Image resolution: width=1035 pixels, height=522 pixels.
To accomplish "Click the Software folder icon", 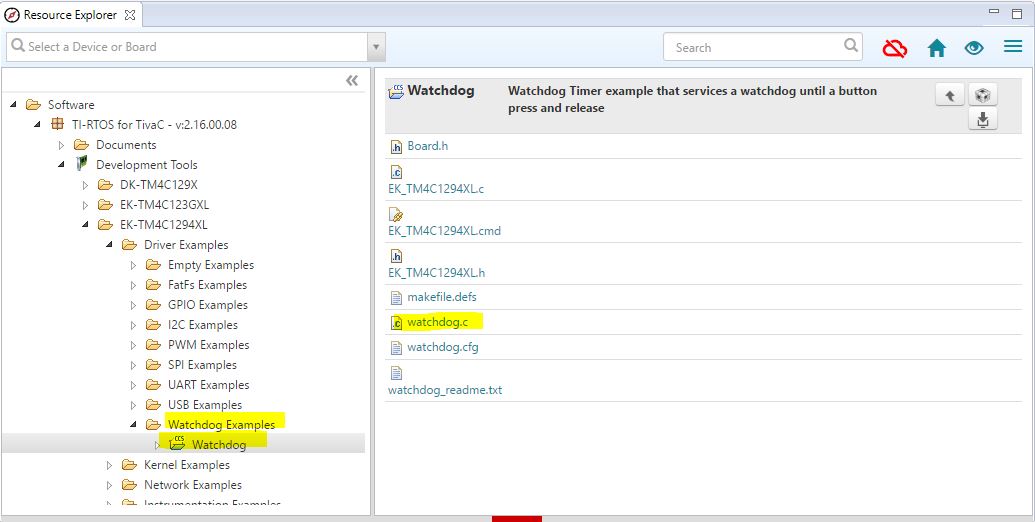I will point(33,104).
